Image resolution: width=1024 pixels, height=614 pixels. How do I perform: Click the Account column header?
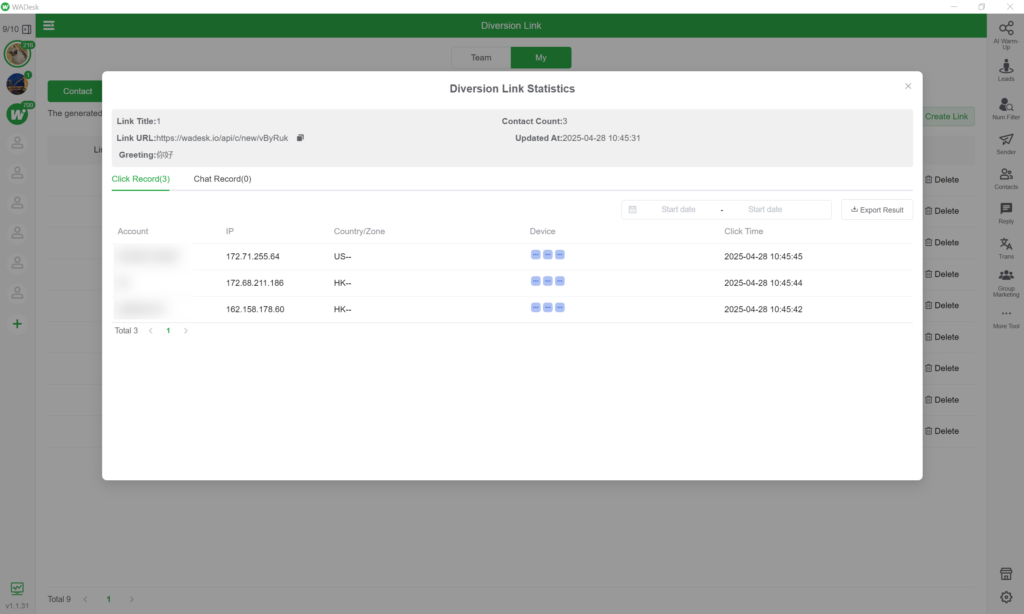click(133, 231)
